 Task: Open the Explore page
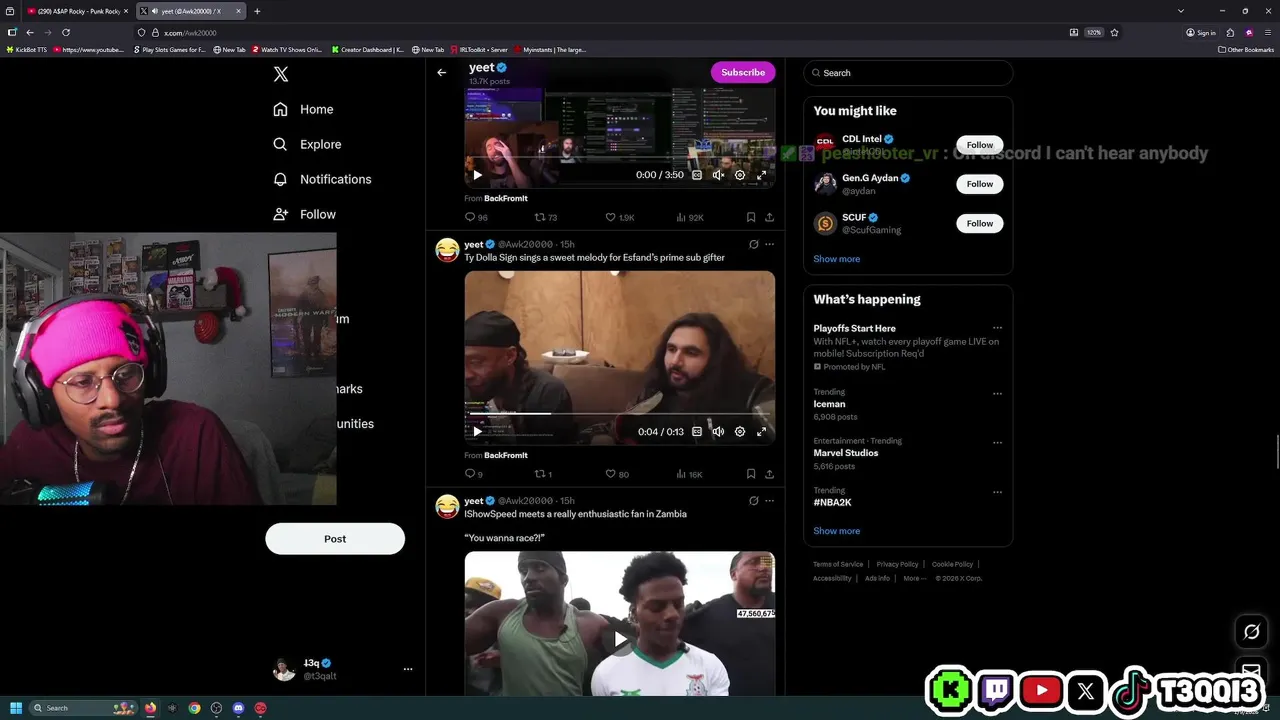pyautogui.click(x=307, y=144)
